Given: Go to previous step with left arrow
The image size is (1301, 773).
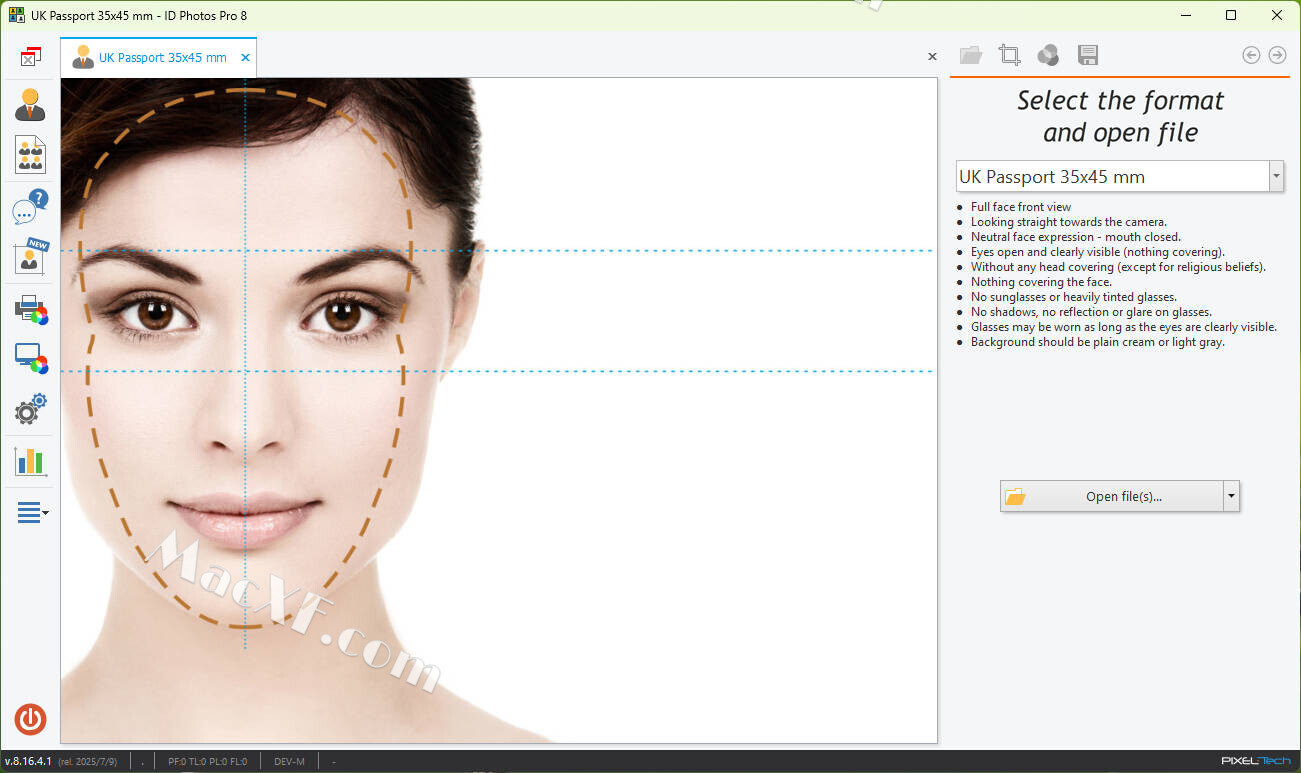Looking at the screenshot, I should (x=1251, y=55).
